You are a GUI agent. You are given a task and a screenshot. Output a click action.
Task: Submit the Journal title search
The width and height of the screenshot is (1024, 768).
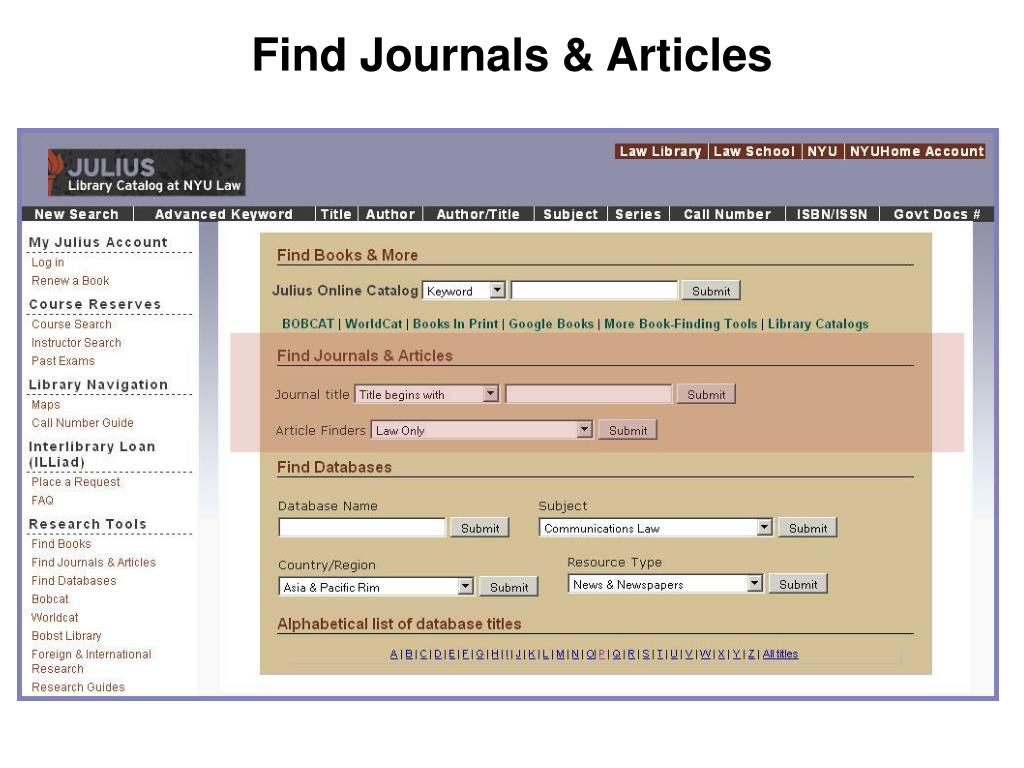[x=706, y=394]
